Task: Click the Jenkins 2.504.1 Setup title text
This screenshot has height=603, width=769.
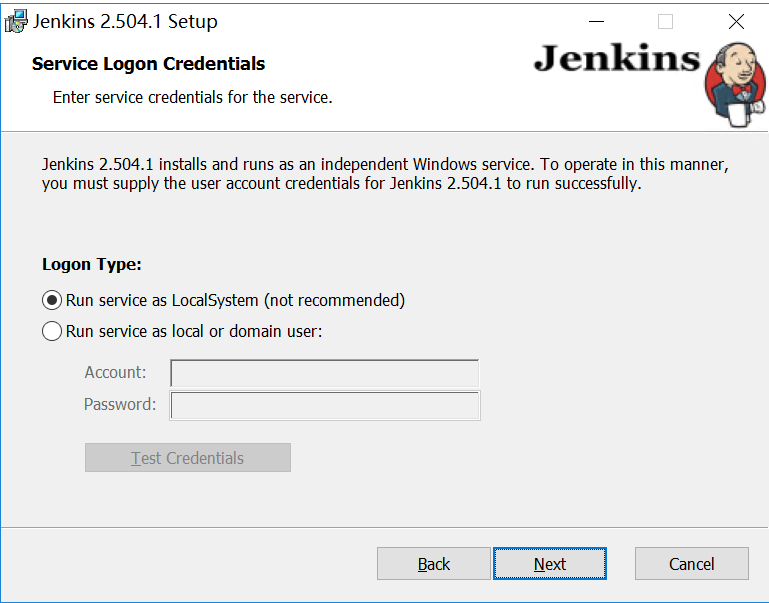Action: coord(125,22)
